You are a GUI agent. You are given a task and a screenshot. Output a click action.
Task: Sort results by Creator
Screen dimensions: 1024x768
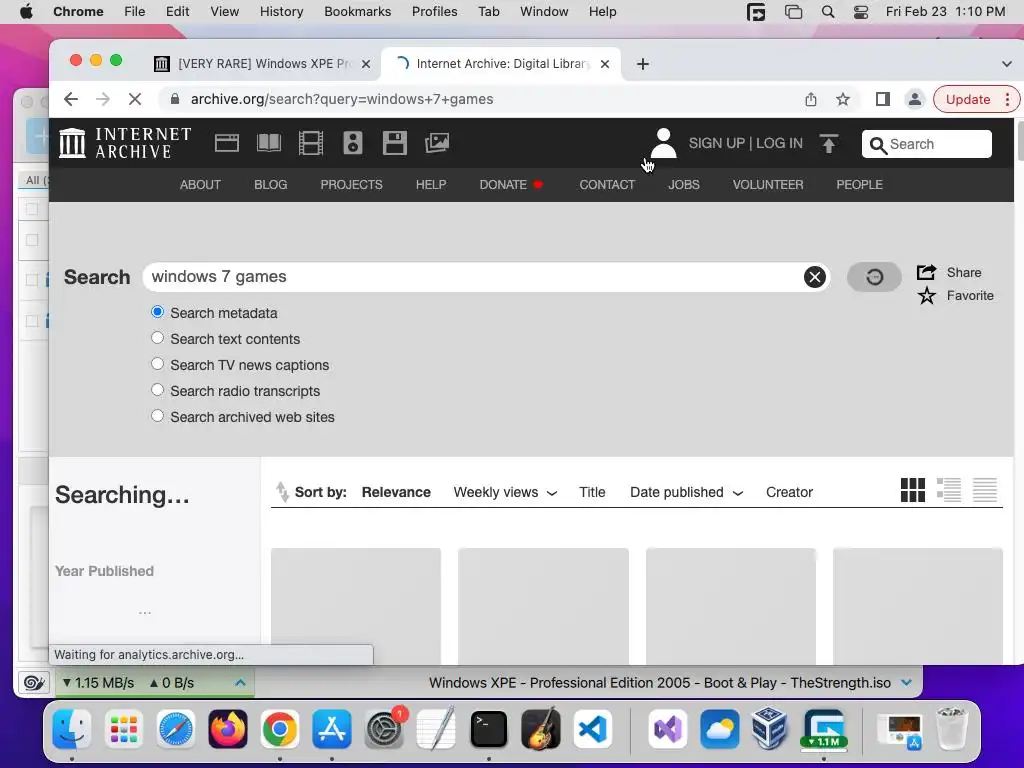tap(789, 492)
